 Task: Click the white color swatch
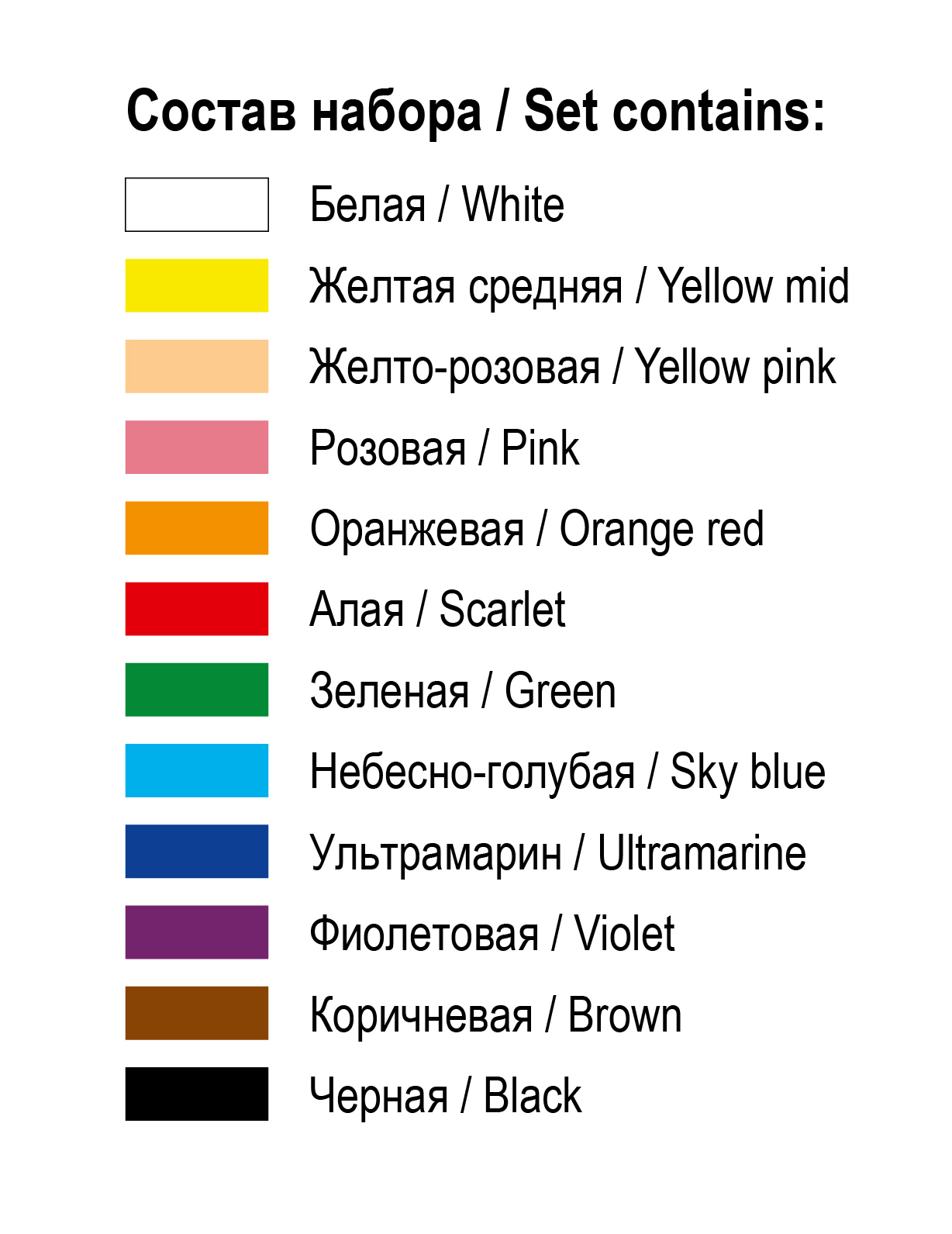click(197, 205)
